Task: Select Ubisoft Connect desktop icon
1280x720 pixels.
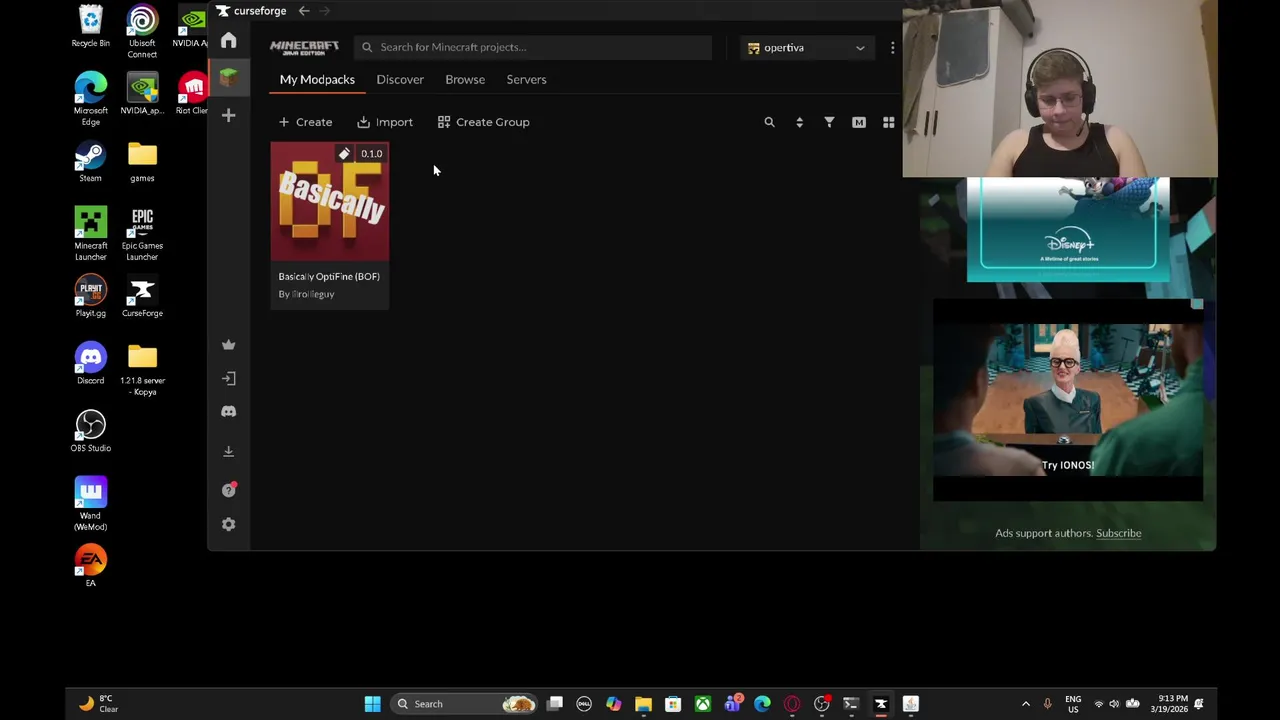Action: click(142, 32)
